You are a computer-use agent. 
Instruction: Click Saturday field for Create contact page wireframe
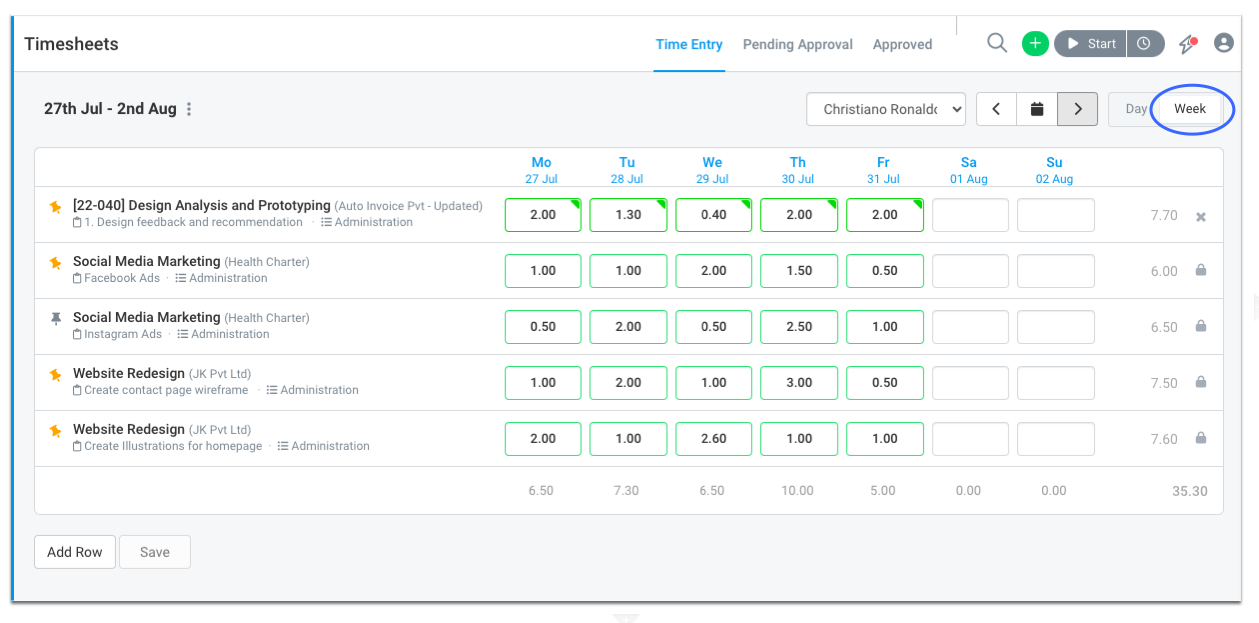(x=970, y=382)
